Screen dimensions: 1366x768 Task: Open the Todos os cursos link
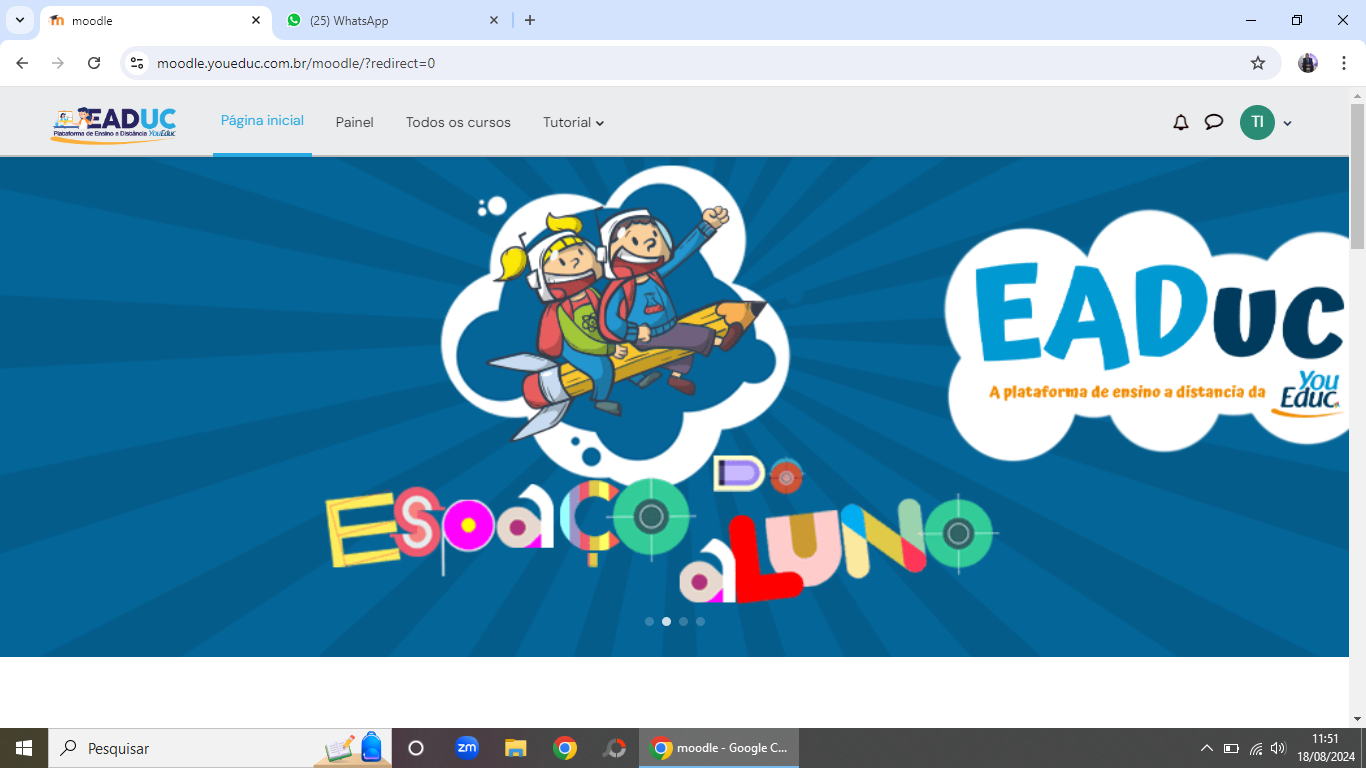[458, 122]
